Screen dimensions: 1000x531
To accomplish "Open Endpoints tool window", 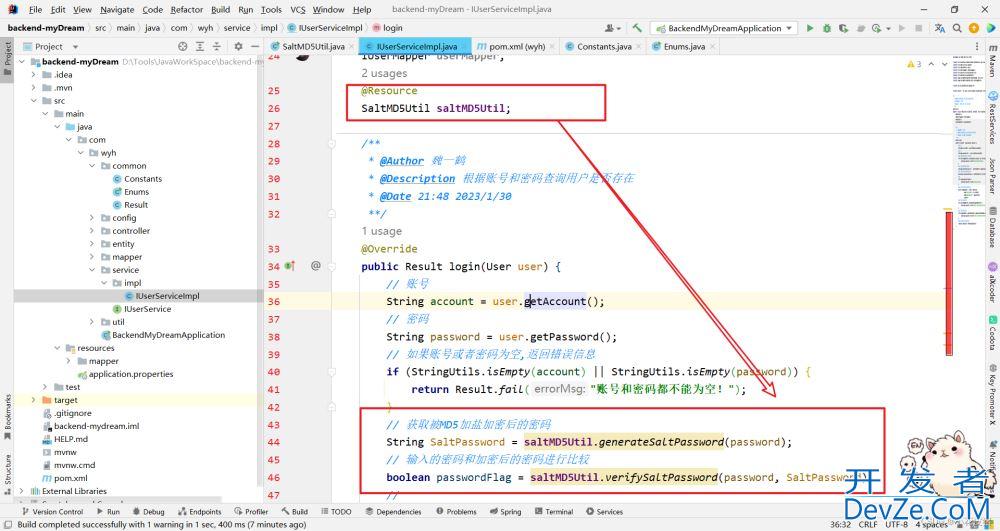I will pos(200,511).
